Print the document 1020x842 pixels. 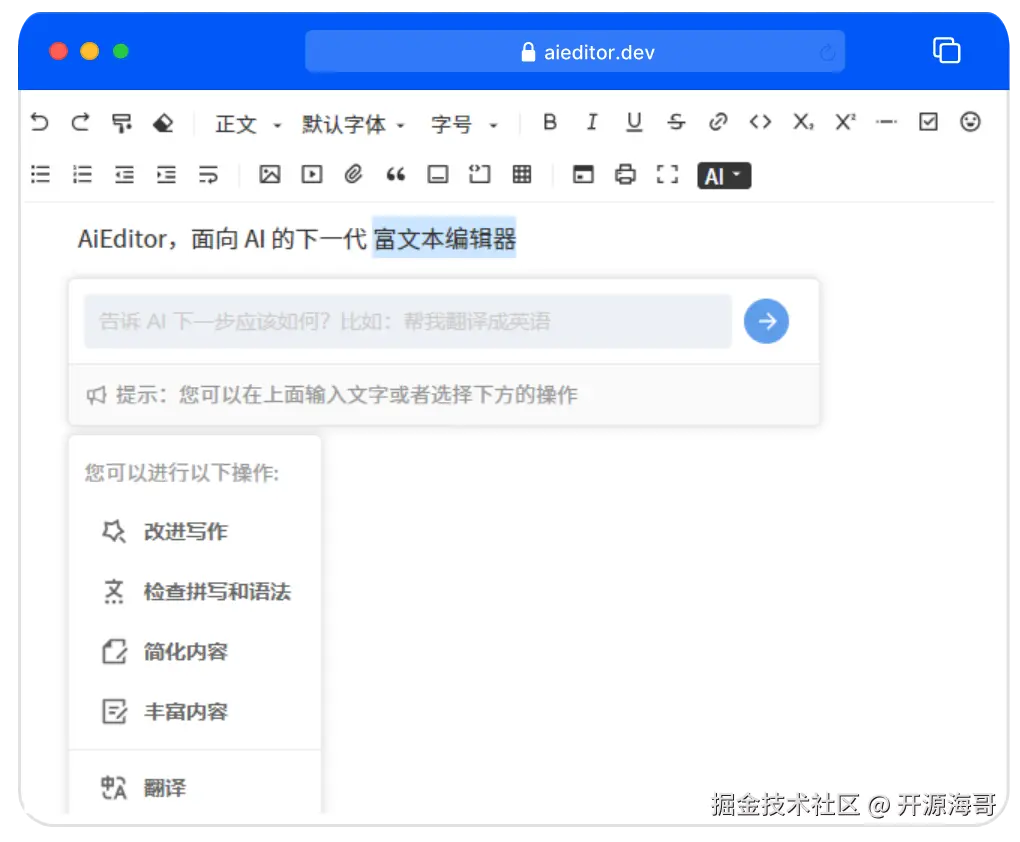[x=625, y=174]
